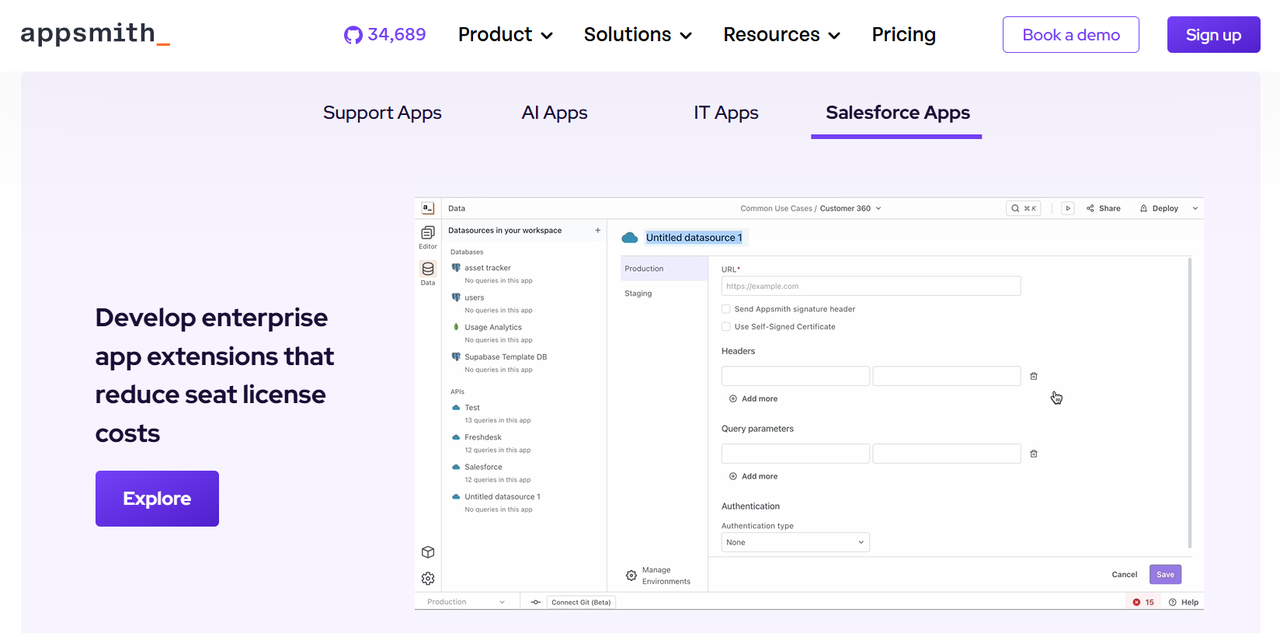Open the GitHub star count link
The height and width of the screenshot is (633, 1280).
(x=385, y=34)
